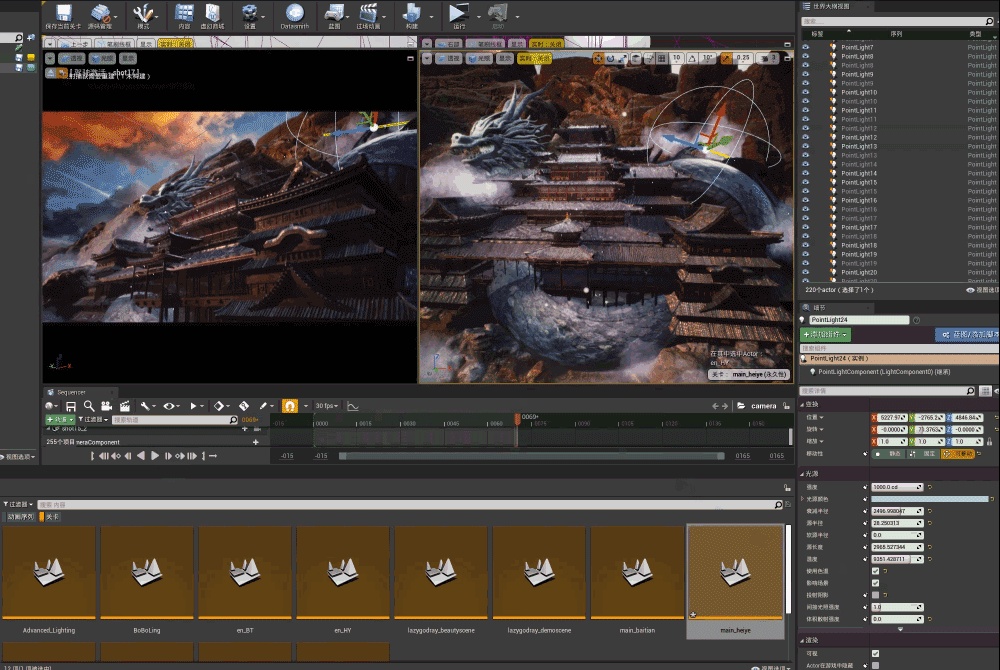
Task: Toggle the cast shadows (投射阴影) checkbox
Action: (875, 594)
